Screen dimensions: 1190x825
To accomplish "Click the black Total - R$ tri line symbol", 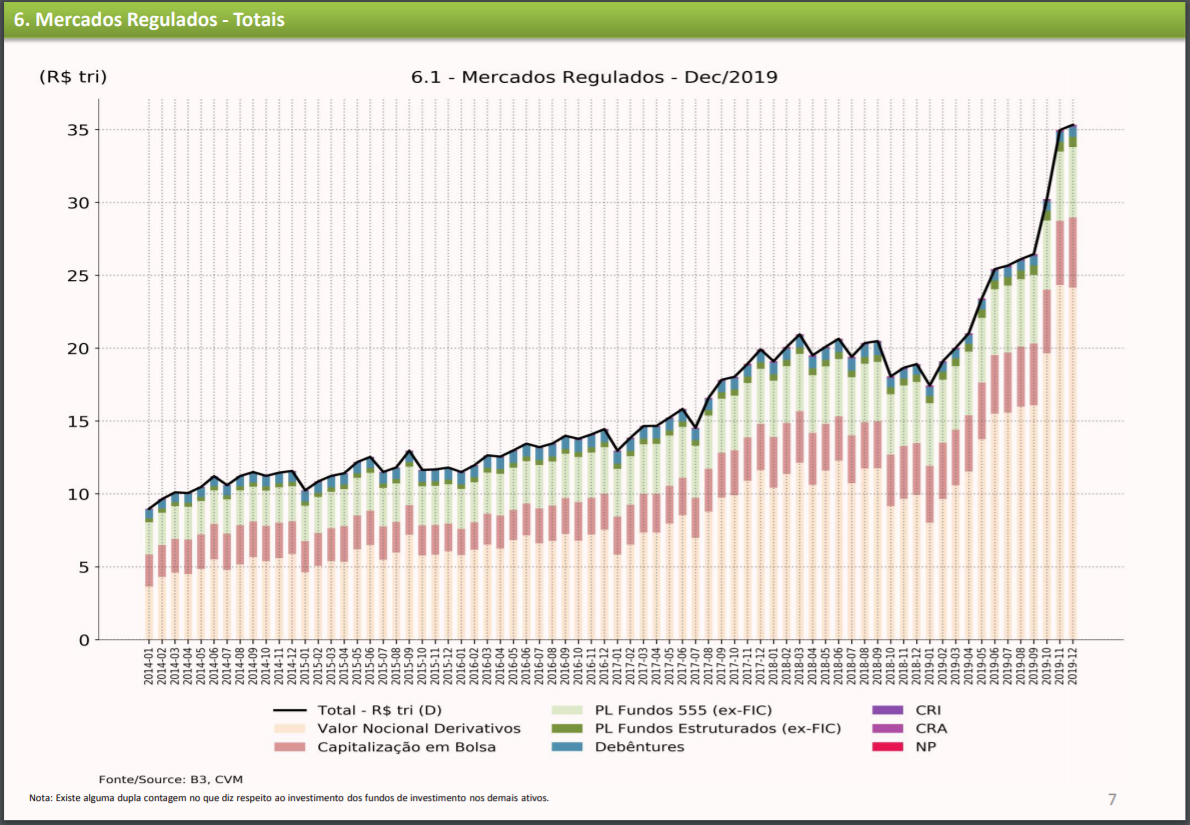I will click(x=291, y=710).
